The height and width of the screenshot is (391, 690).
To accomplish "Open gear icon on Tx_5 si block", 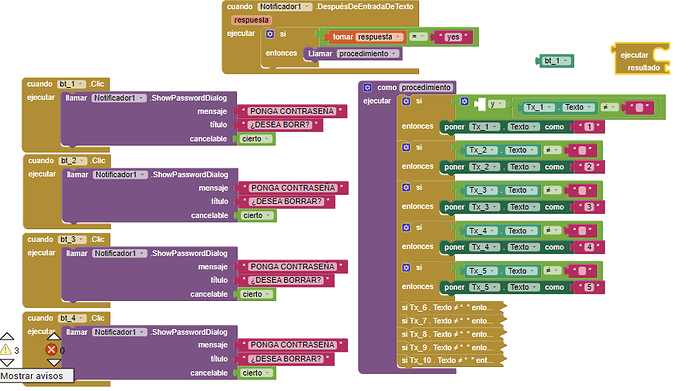I will coord(406,267).
